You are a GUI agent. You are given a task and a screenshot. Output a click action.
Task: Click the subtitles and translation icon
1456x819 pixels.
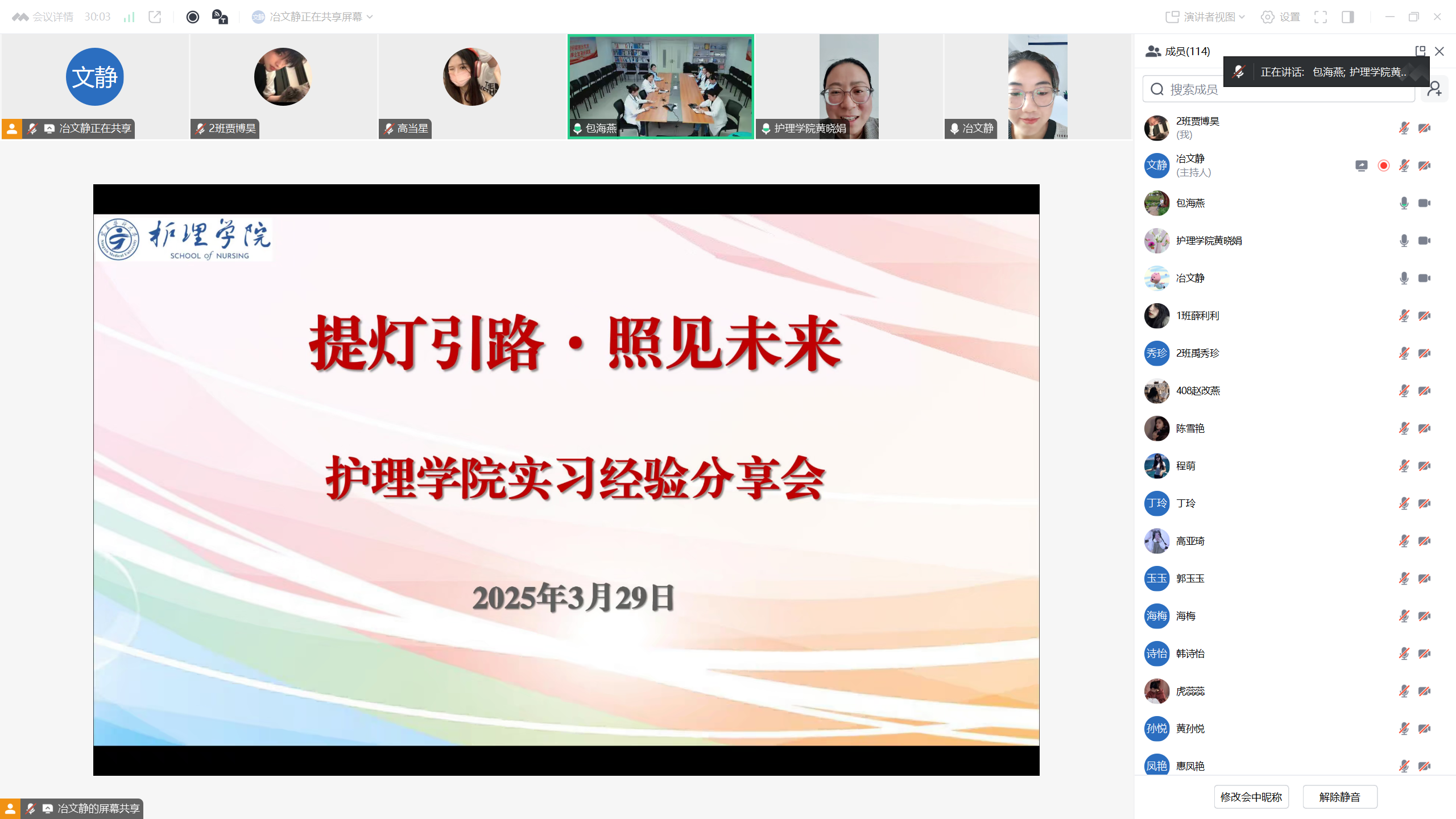coord(220,17)
